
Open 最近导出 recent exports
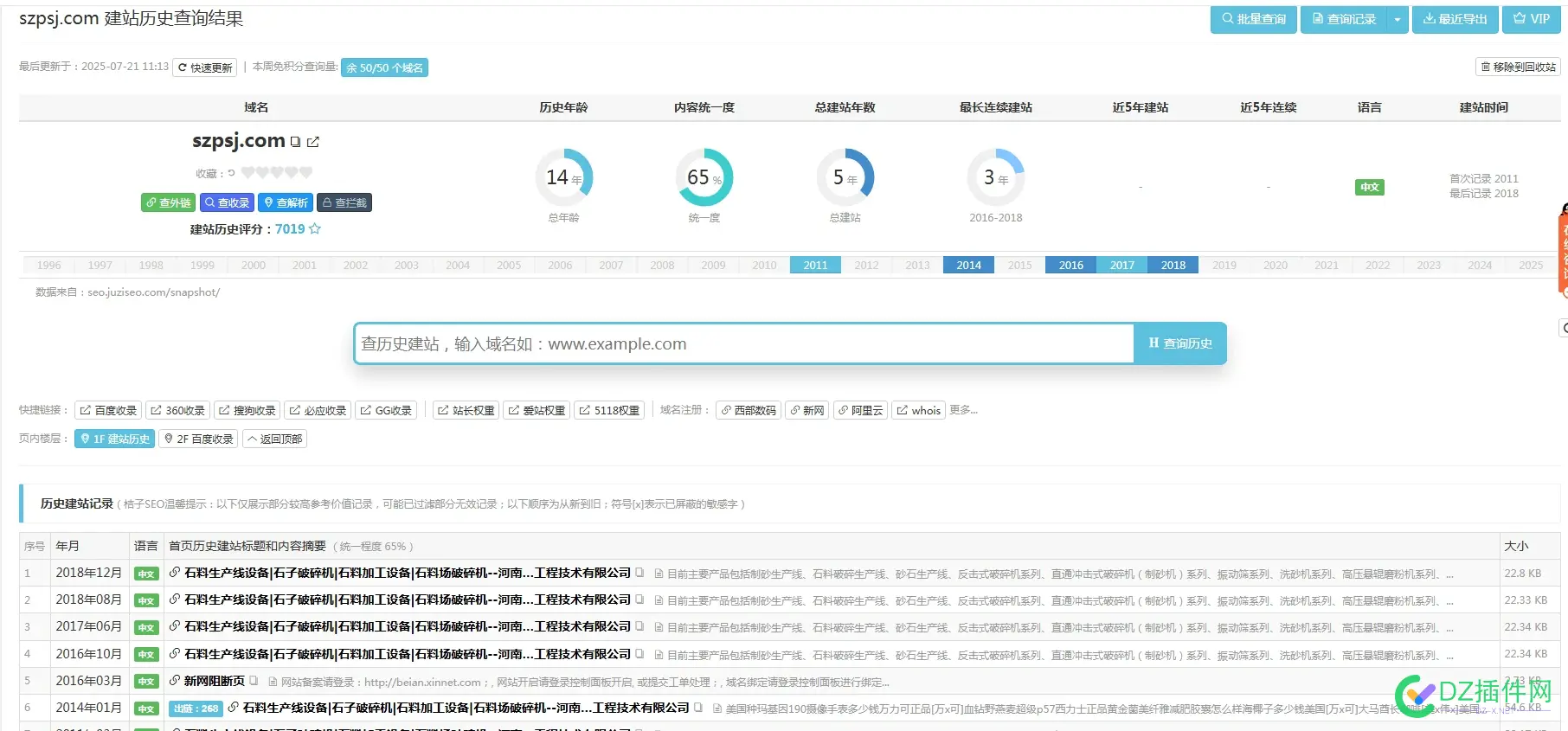click(1455, 19)
